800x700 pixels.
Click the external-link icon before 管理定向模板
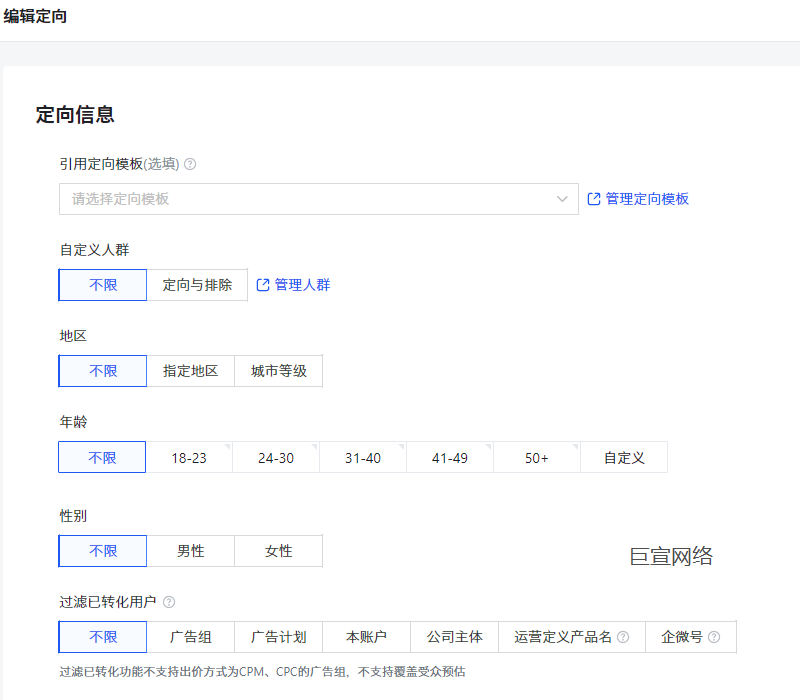[x=592, y=198]
